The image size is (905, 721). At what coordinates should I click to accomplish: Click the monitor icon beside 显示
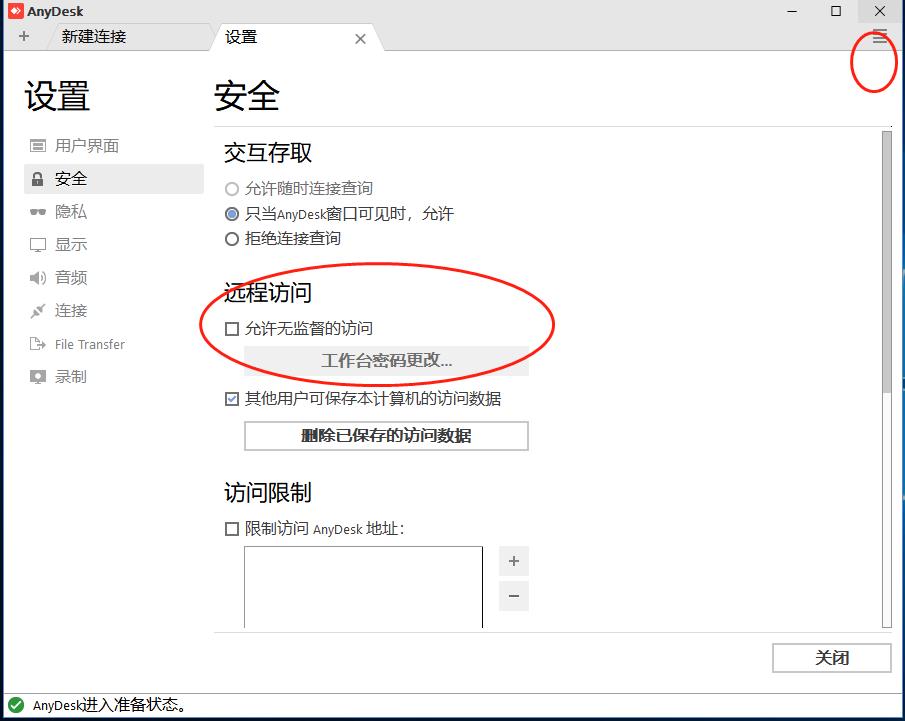[x=38, y=245]
